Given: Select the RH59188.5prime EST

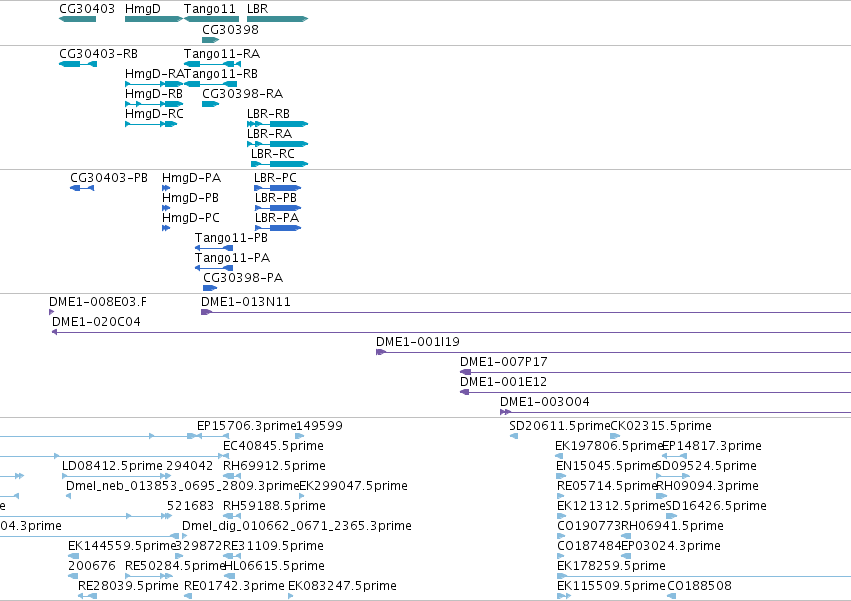Looking at the screenshot, I should (232, 516).
